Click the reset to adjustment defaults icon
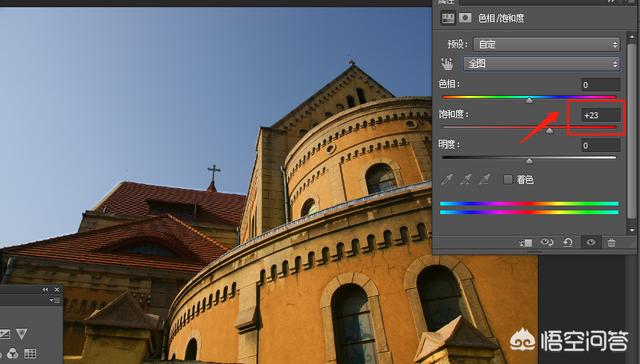Image resolution: width=640 pixels, height=364 pixels. [x=568, y=242]
